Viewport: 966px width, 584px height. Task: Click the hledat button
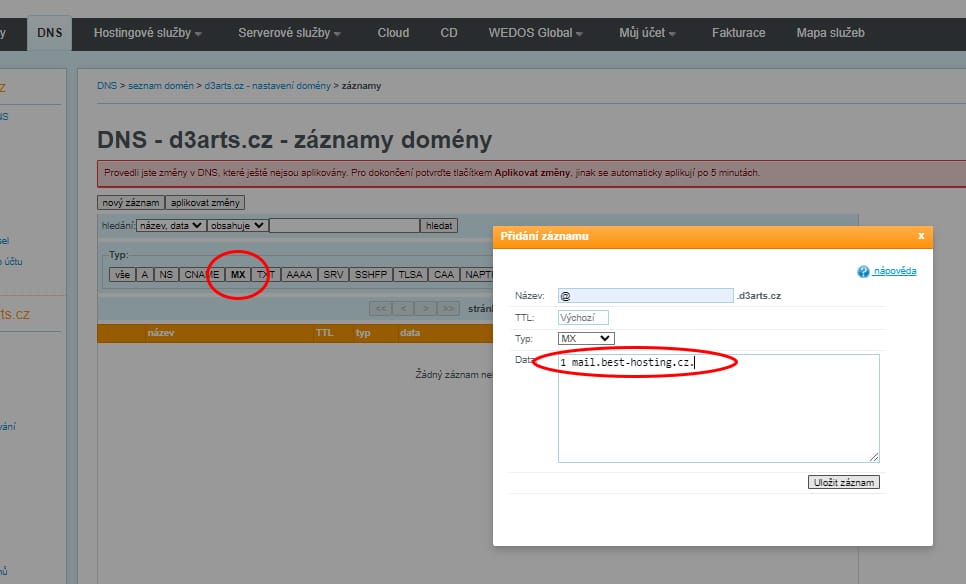tap(439, 225)
